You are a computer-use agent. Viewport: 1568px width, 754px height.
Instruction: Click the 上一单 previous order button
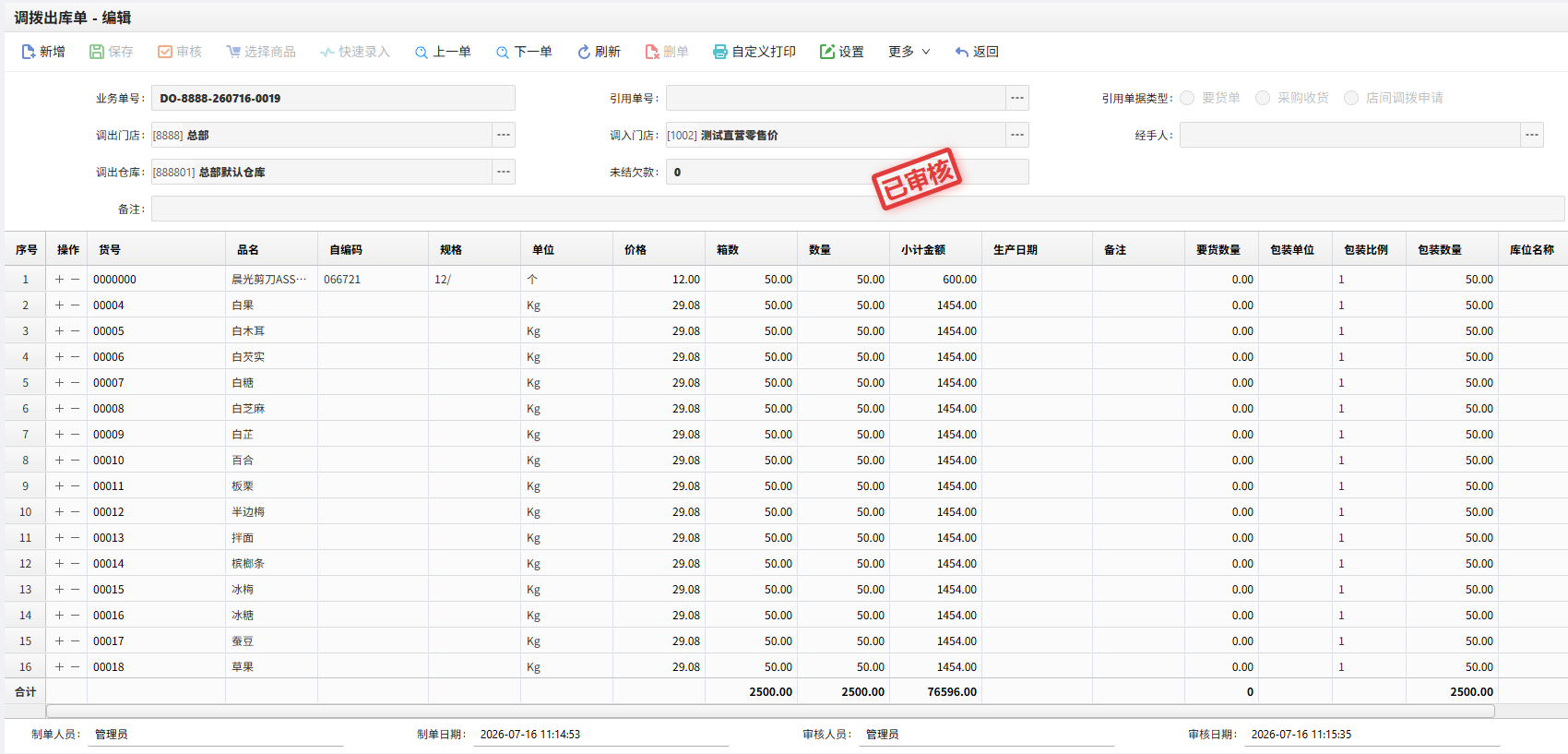pyautogui.click(x=443, y=52)
